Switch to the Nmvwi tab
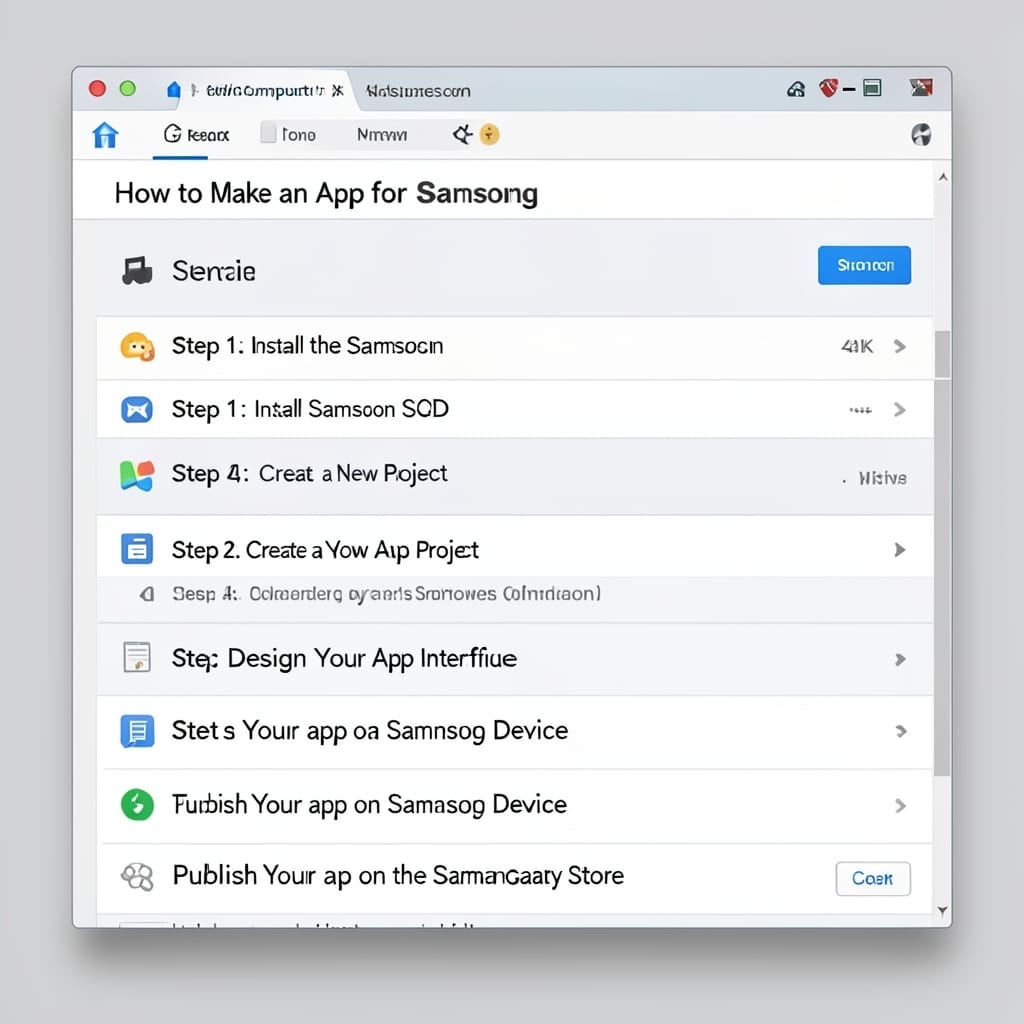The width and height of the screenshot is (1024, 1024). click(x=382, y=135)
